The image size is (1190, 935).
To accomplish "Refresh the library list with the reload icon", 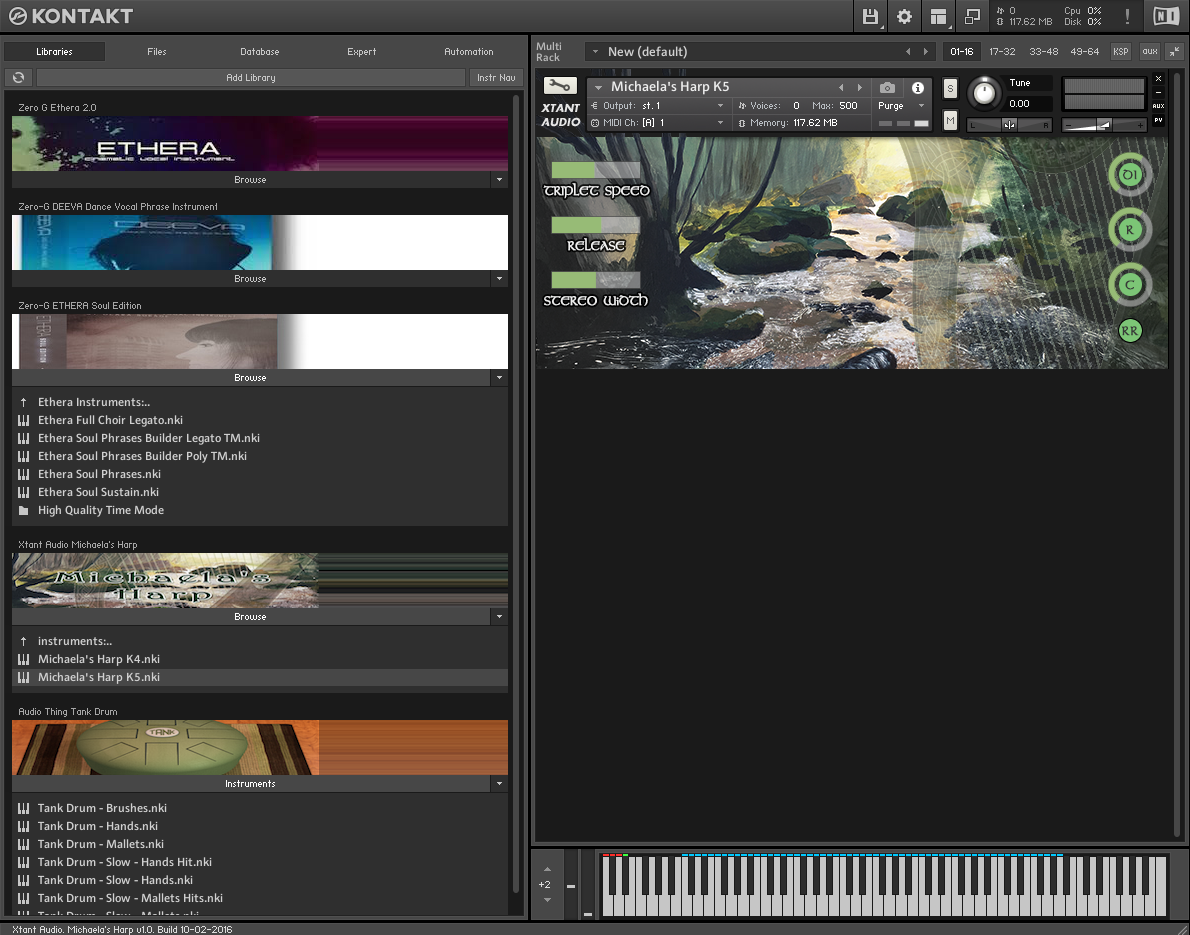I will tap(18, 77).
